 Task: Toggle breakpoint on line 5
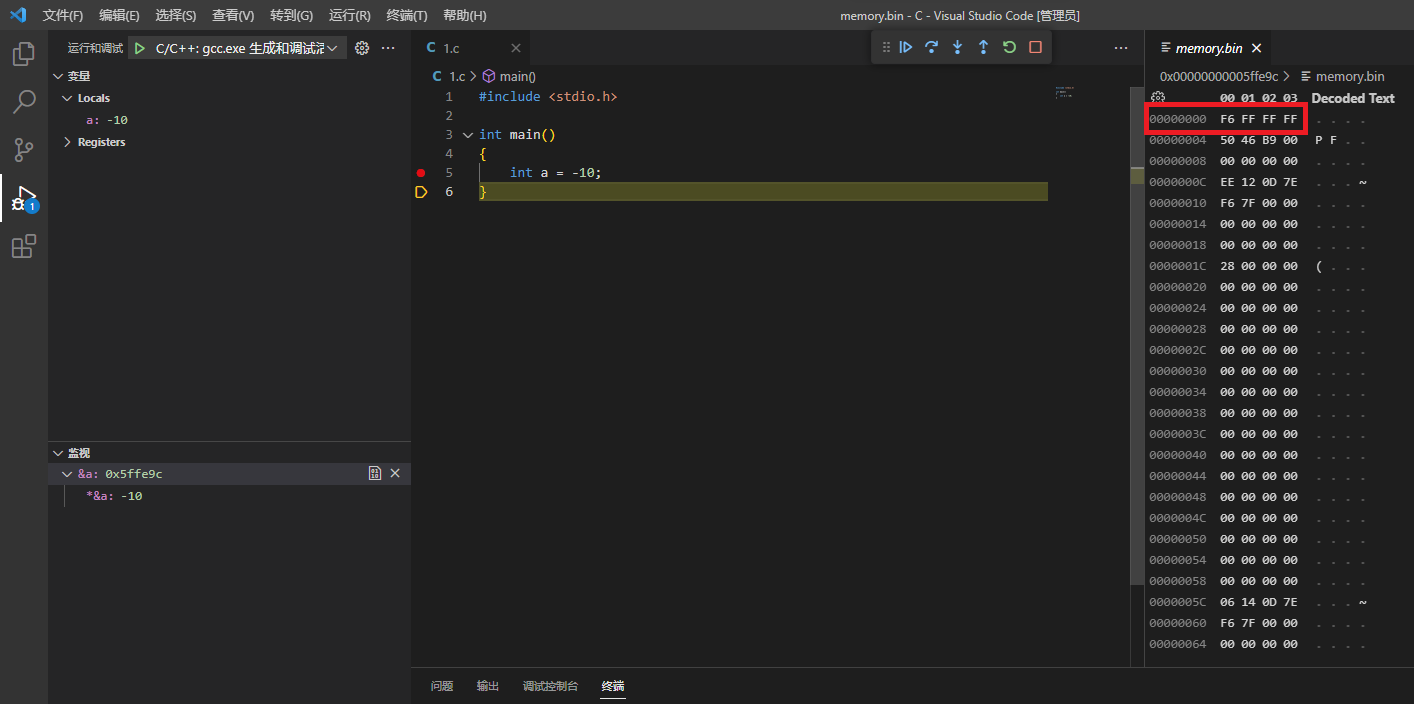point(421,173)
